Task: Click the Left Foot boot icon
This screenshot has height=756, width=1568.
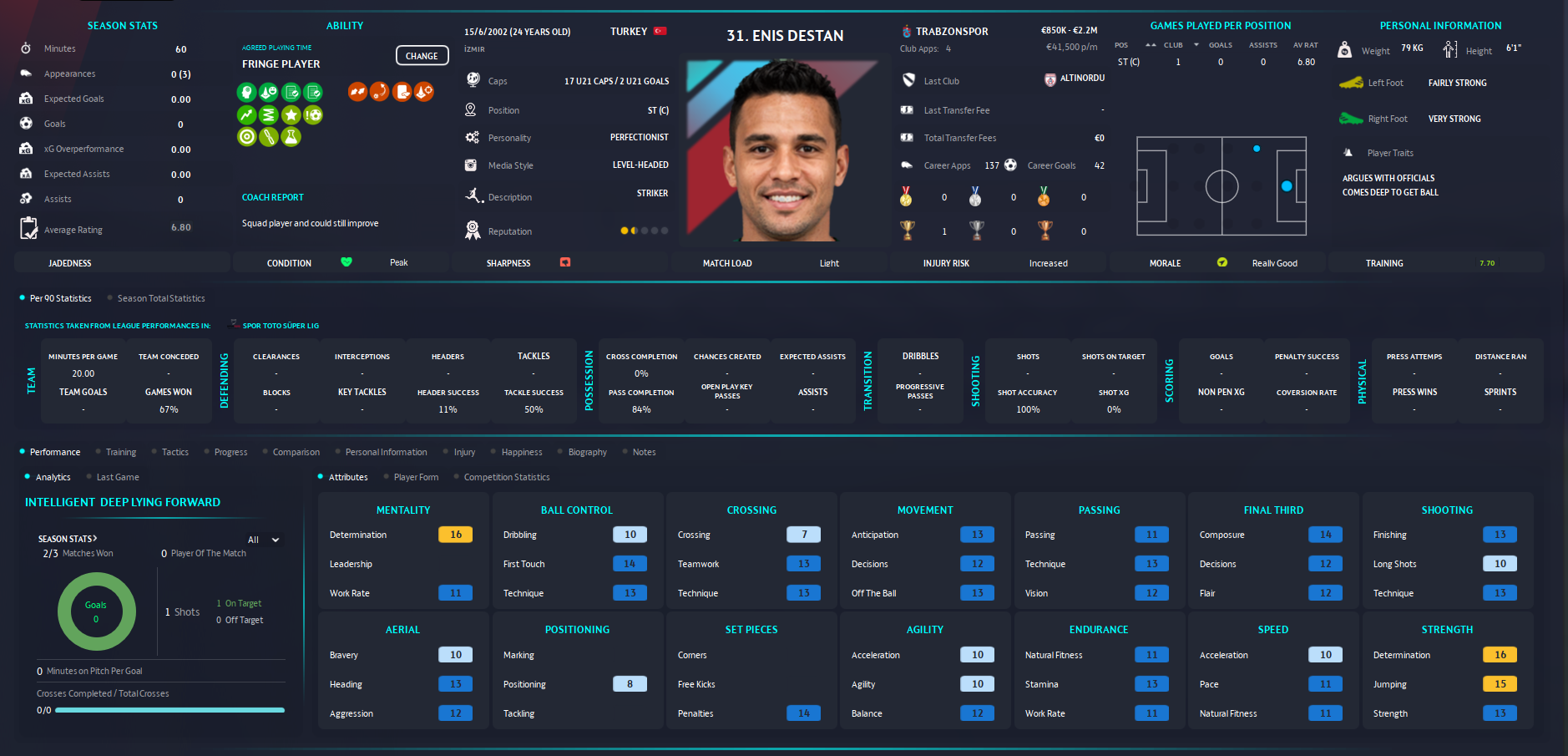Action: pos(1351,82)
